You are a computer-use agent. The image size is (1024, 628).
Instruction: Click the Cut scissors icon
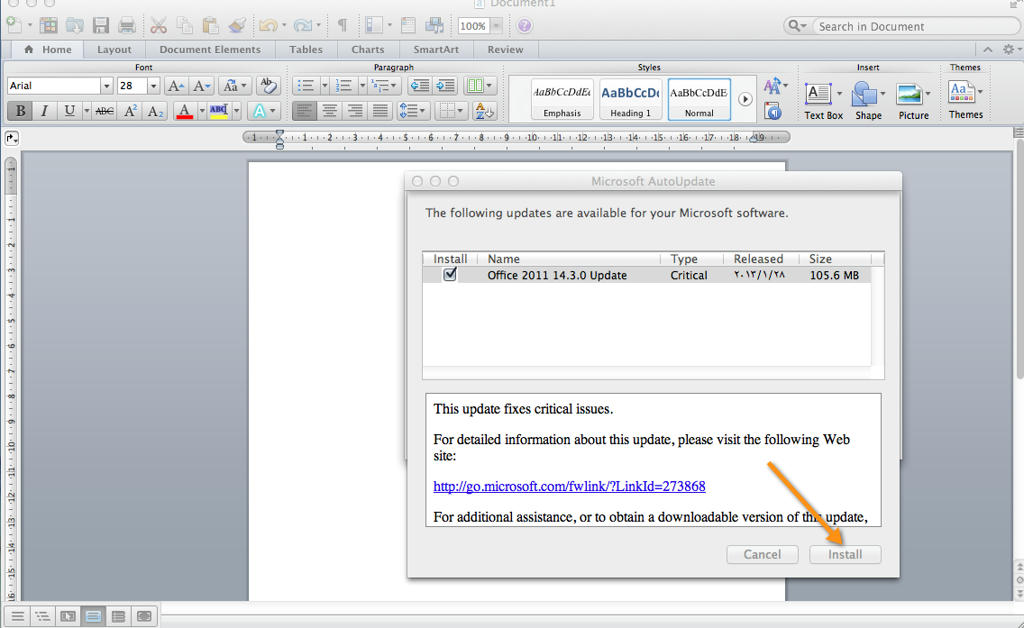(158, 25)
